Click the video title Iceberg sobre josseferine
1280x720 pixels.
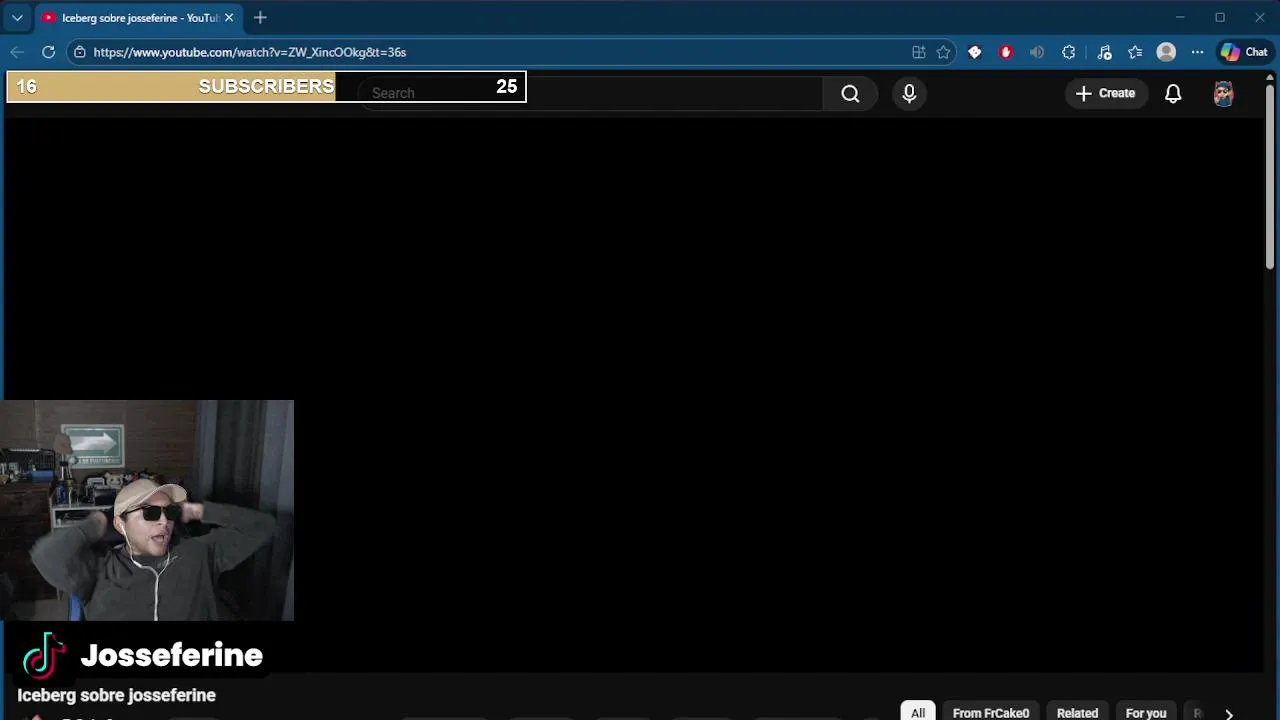point(116,695)
